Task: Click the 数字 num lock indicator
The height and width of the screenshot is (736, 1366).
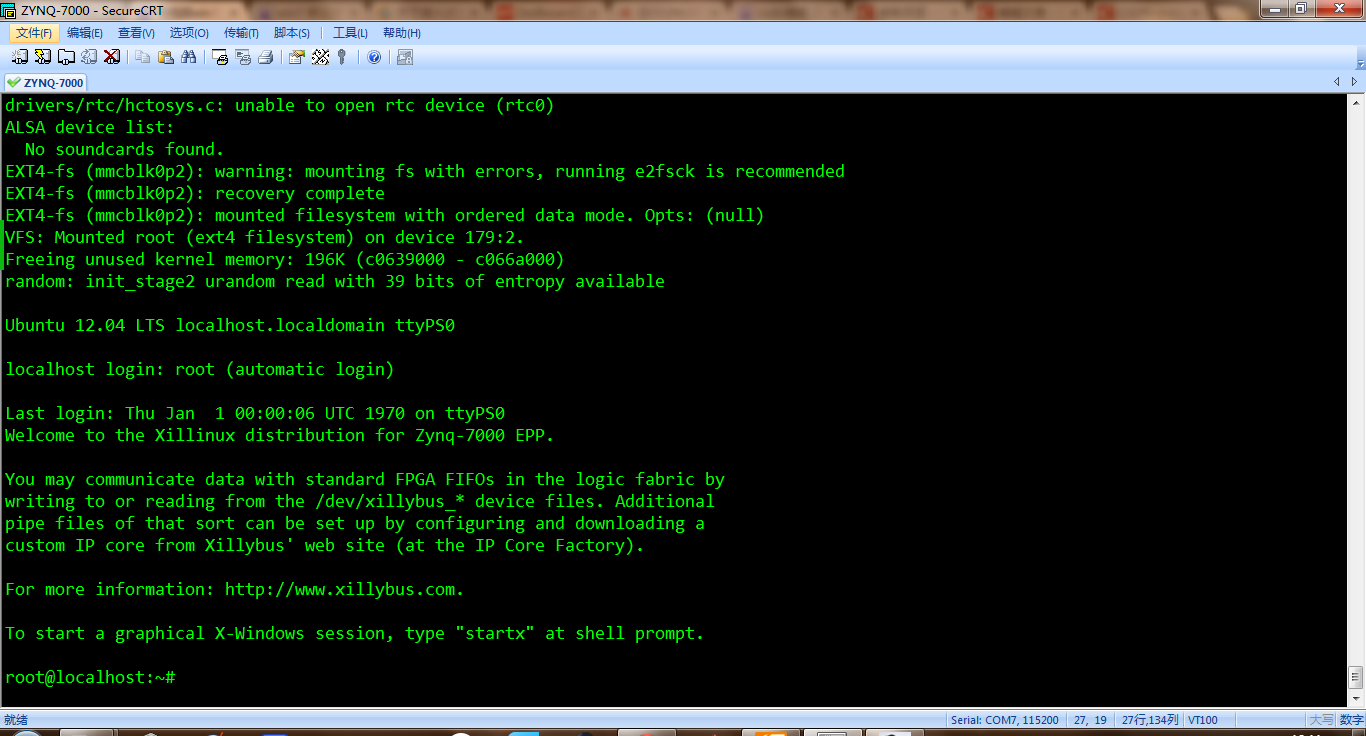Action: point(1350,720)
